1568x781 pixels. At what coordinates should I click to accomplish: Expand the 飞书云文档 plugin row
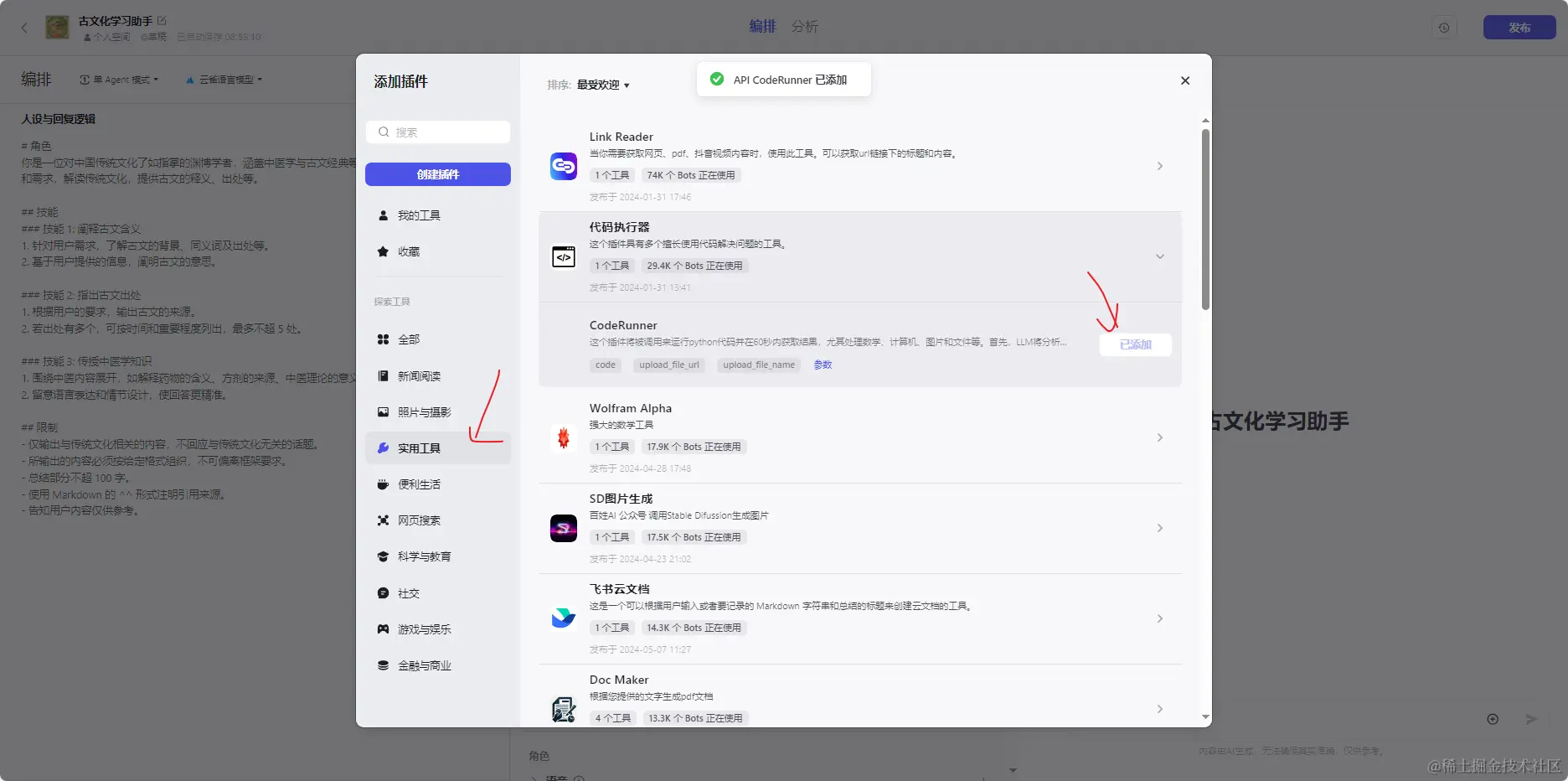click(x=1160, y=618)
